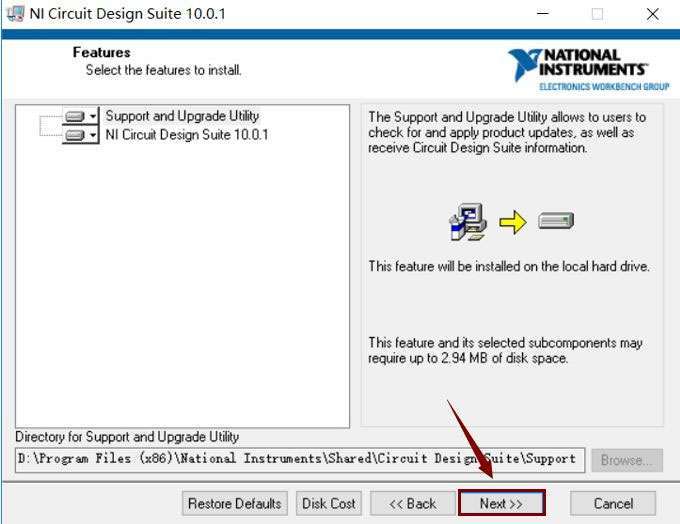Image resolution: width=680 pixels, height=524 pixels.
Task: Open the install-state dropdown for Support and Upgrade Utility
Action: [x=93, y=116]
